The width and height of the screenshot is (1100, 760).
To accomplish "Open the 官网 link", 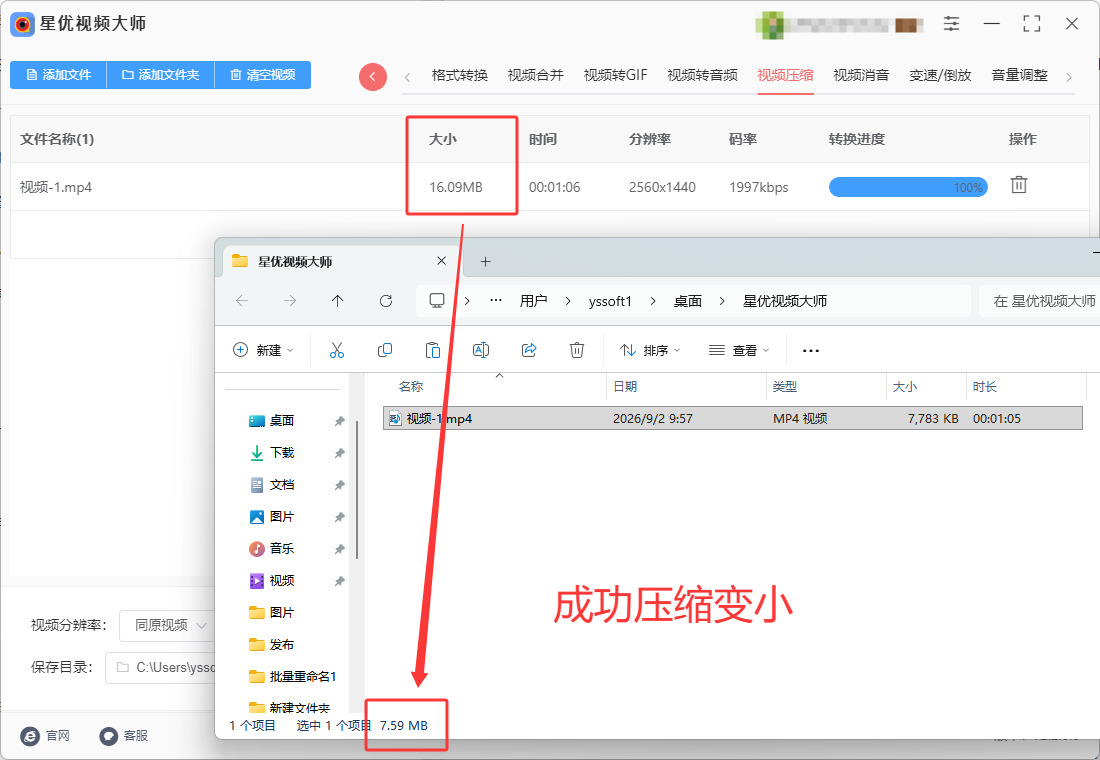I will point(46,735).
